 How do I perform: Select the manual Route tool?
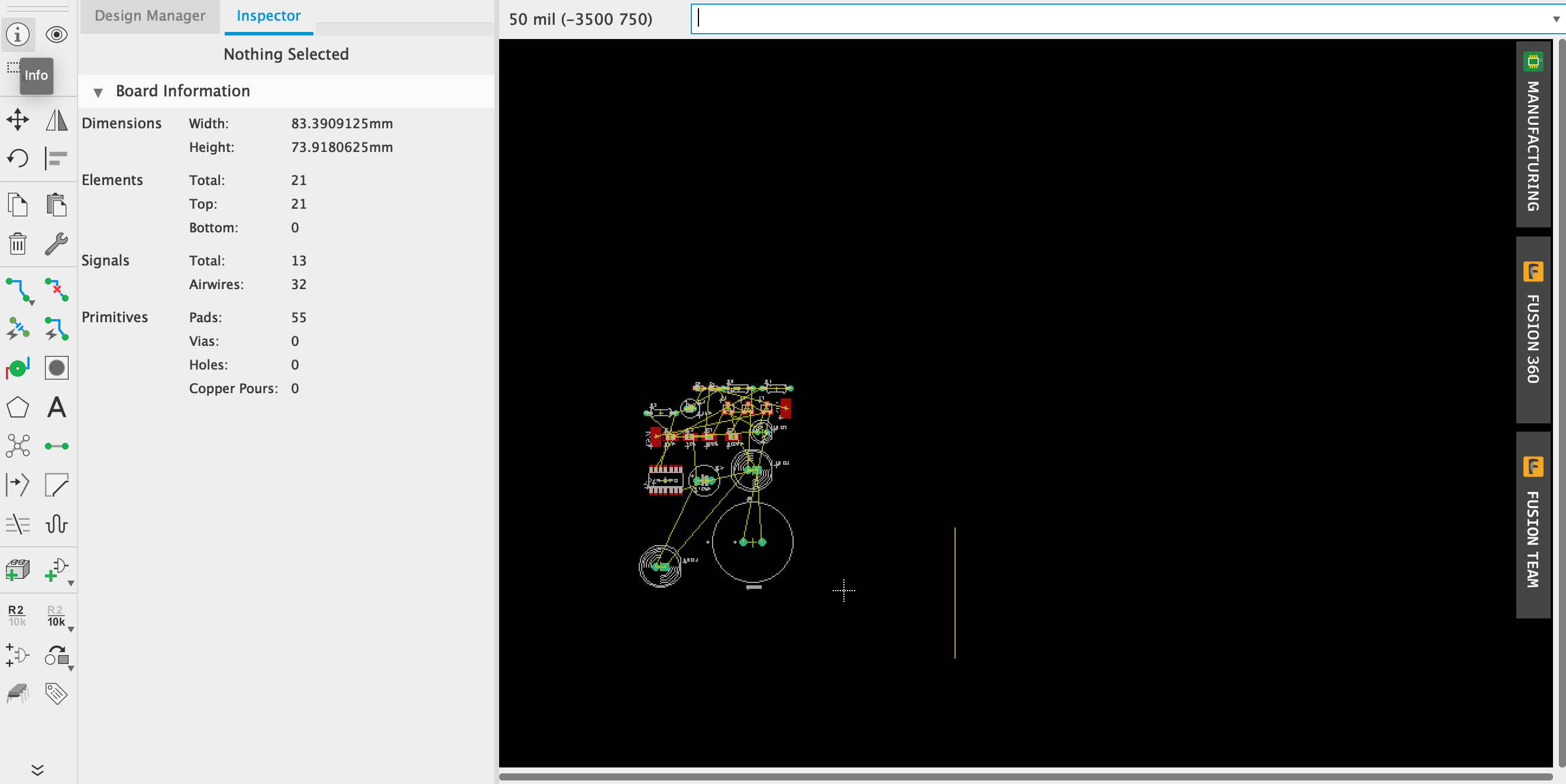(x=18, y=290)
